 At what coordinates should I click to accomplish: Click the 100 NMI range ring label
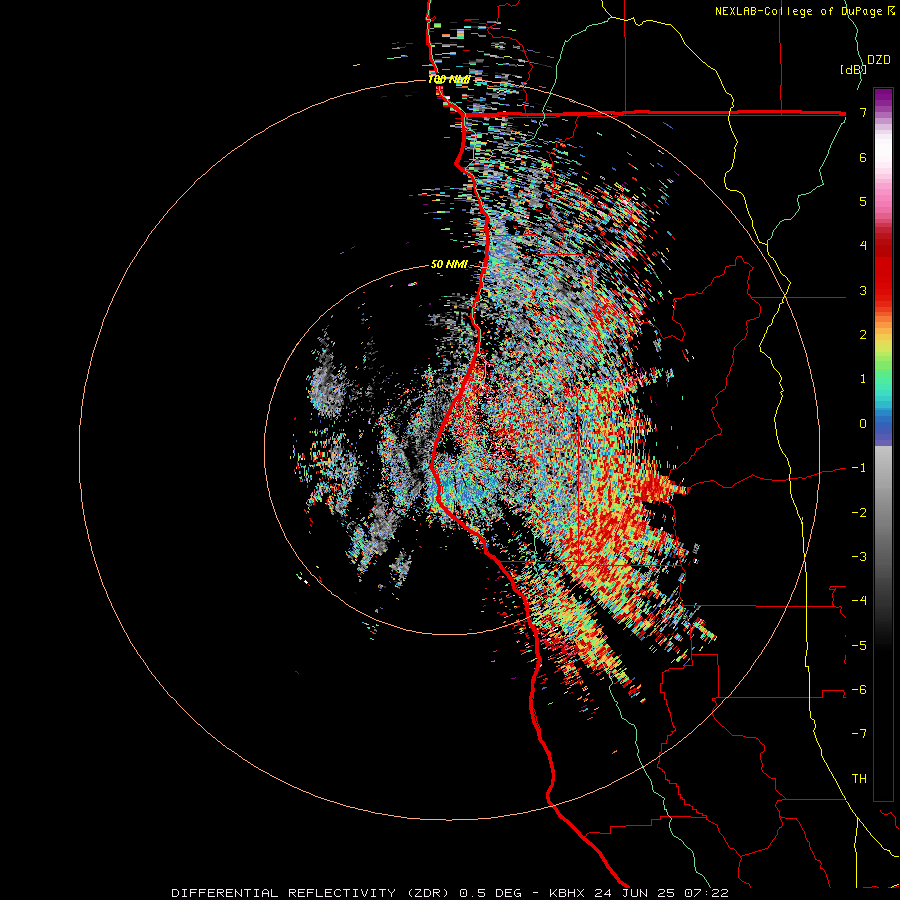pos(449,79)
